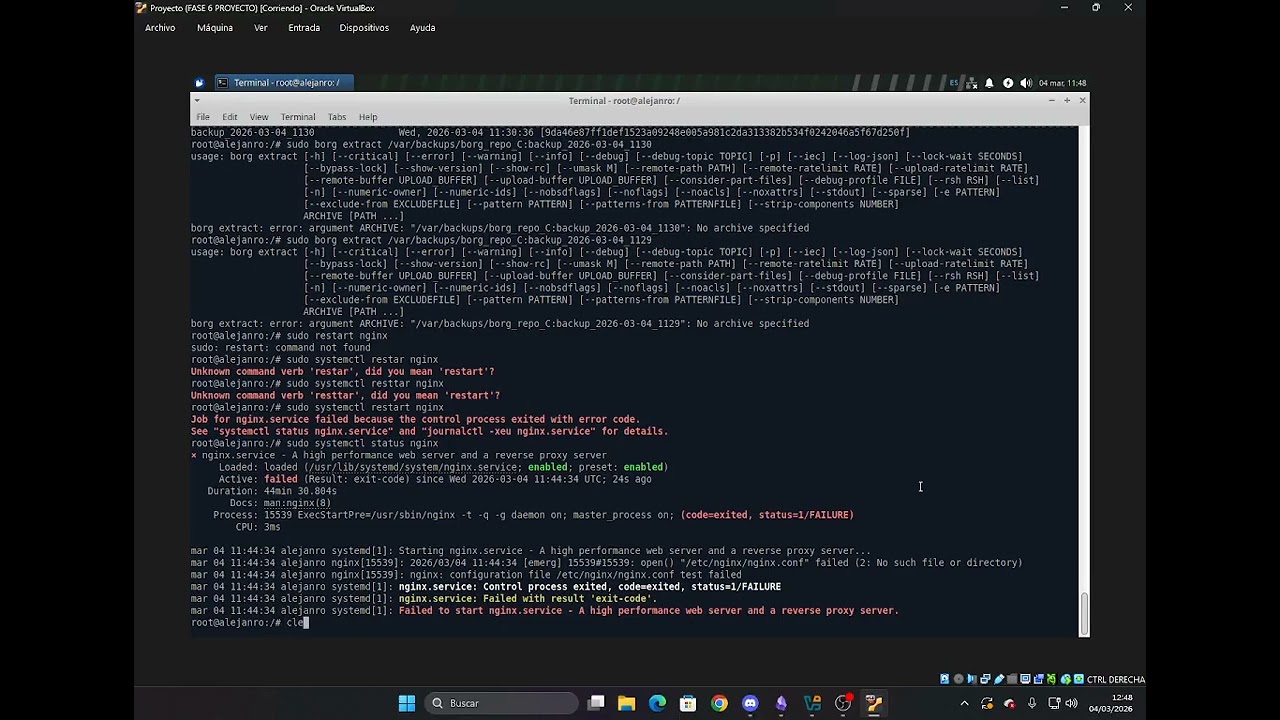Click the terminal vertical scrollbar thumb
1280x720 pixels.
[x=1084, y=613]
